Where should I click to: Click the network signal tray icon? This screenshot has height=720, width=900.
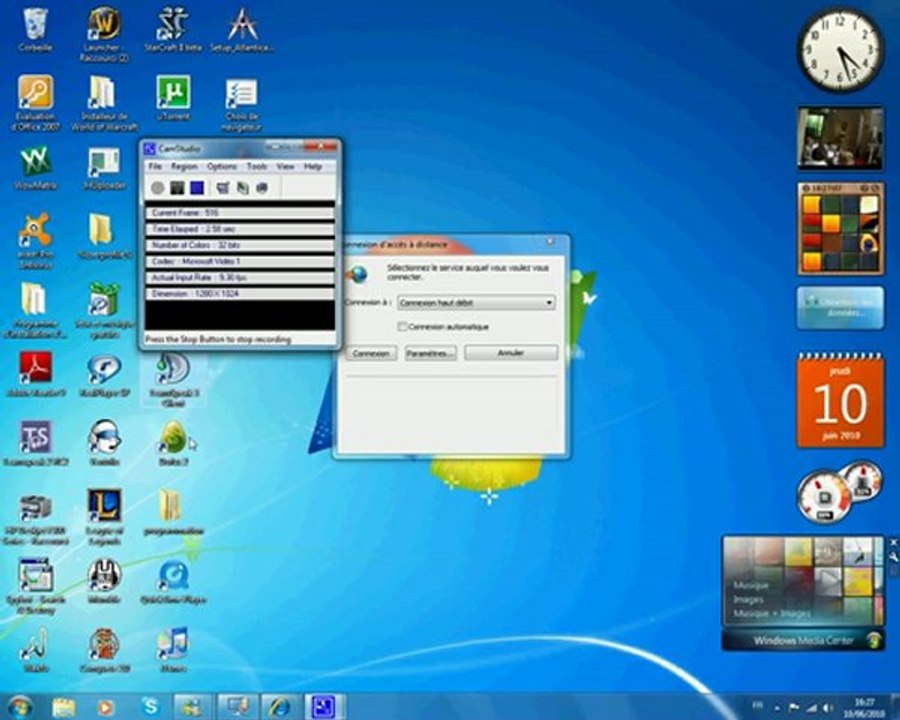pyautogui.click(x=812, y=708)
